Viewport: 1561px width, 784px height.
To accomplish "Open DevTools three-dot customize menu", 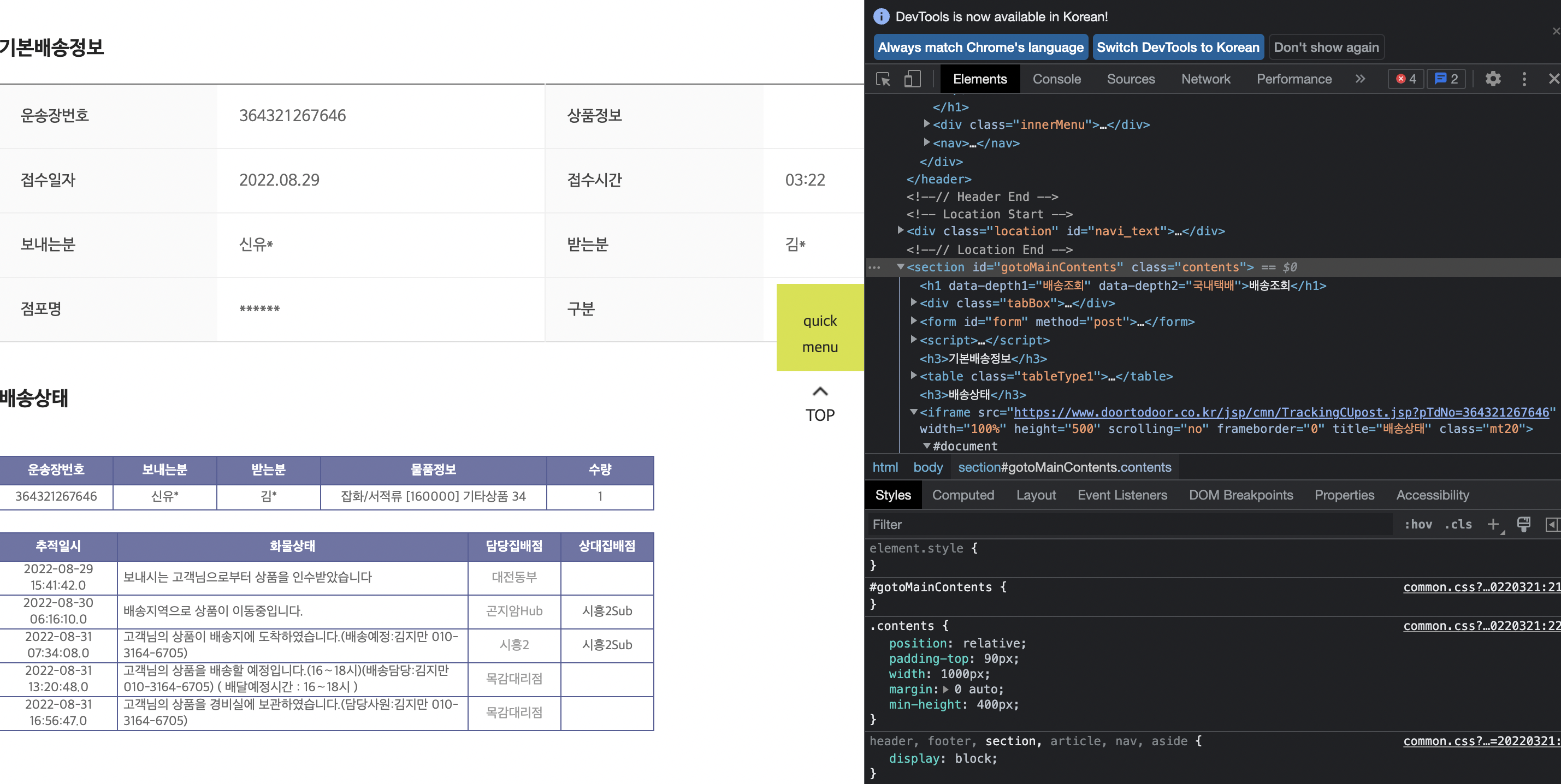I will 1524,79.
